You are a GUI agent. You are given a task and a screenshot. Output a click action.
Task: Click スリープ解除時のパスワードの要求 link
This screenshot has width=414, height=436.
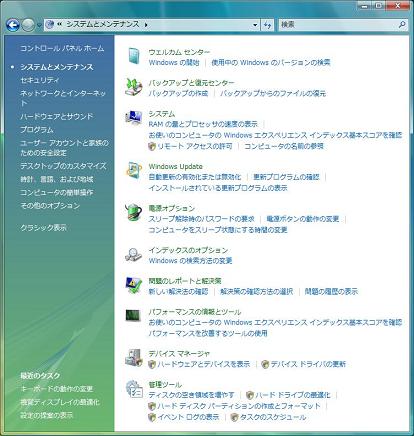click(201, 219)
